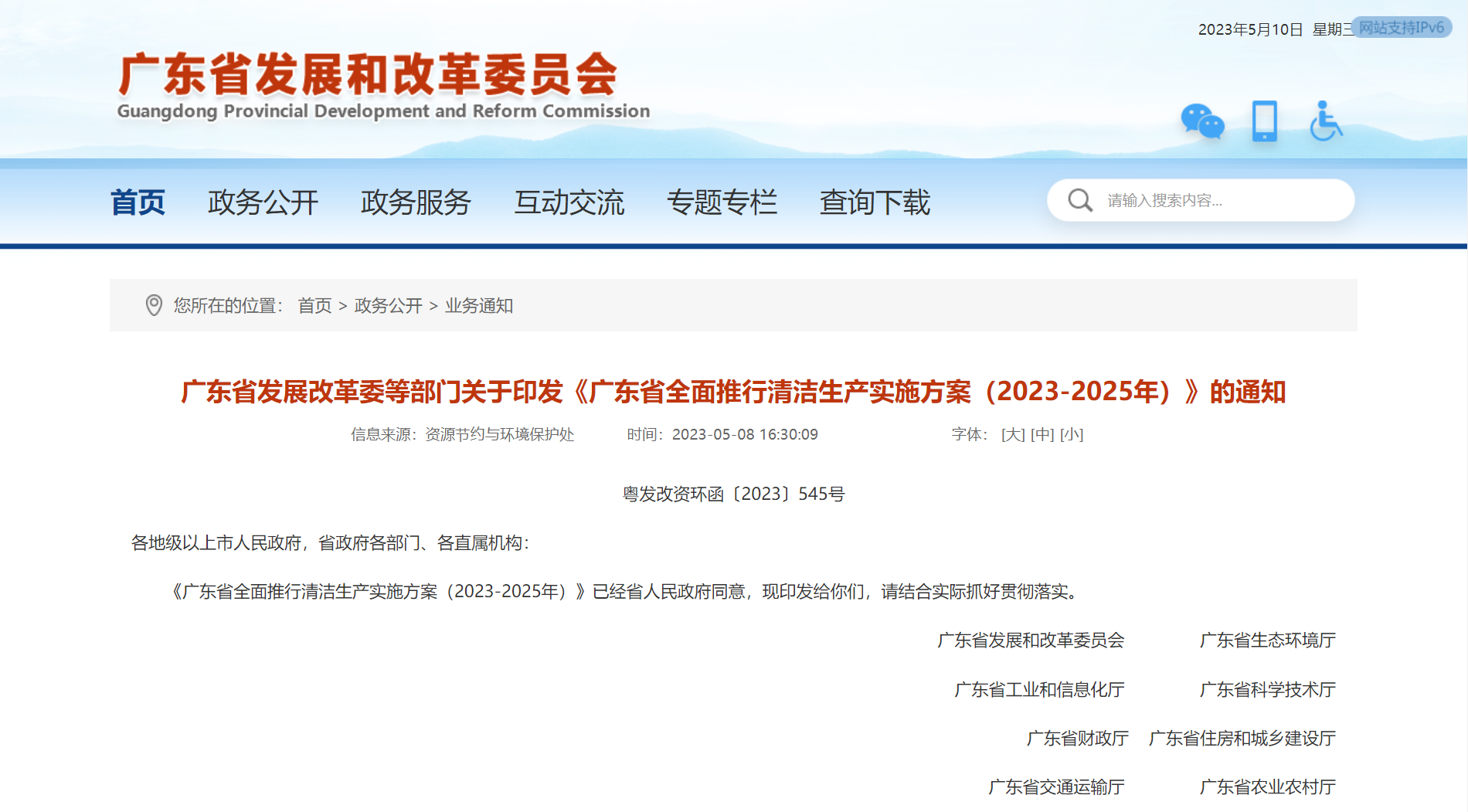The image size is (1468, 812).
Task: Go to 首页 in breadcrumb
Action: (x=314, y=306)
